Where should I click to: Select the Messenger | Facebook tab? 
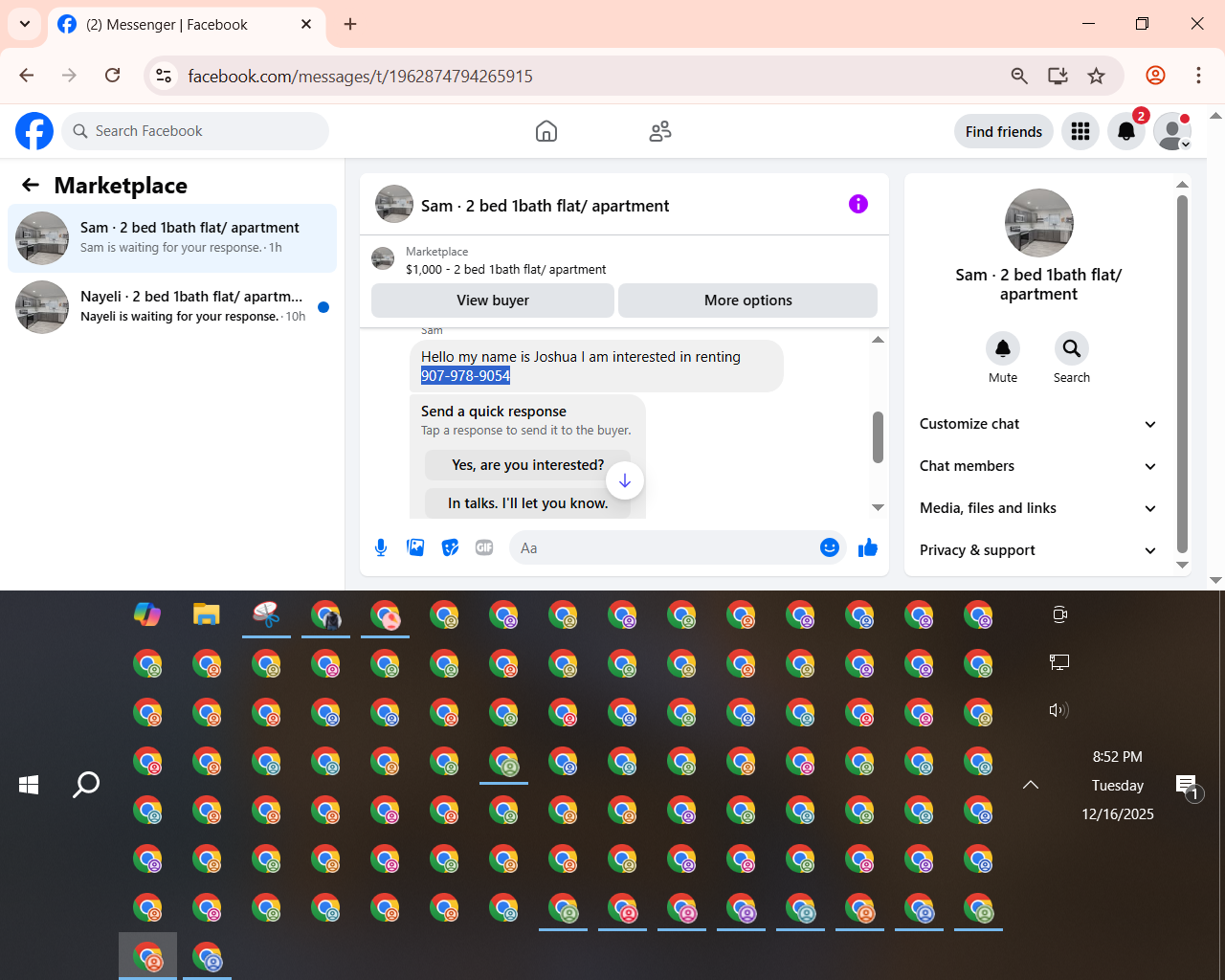click(x=186, y=25)
